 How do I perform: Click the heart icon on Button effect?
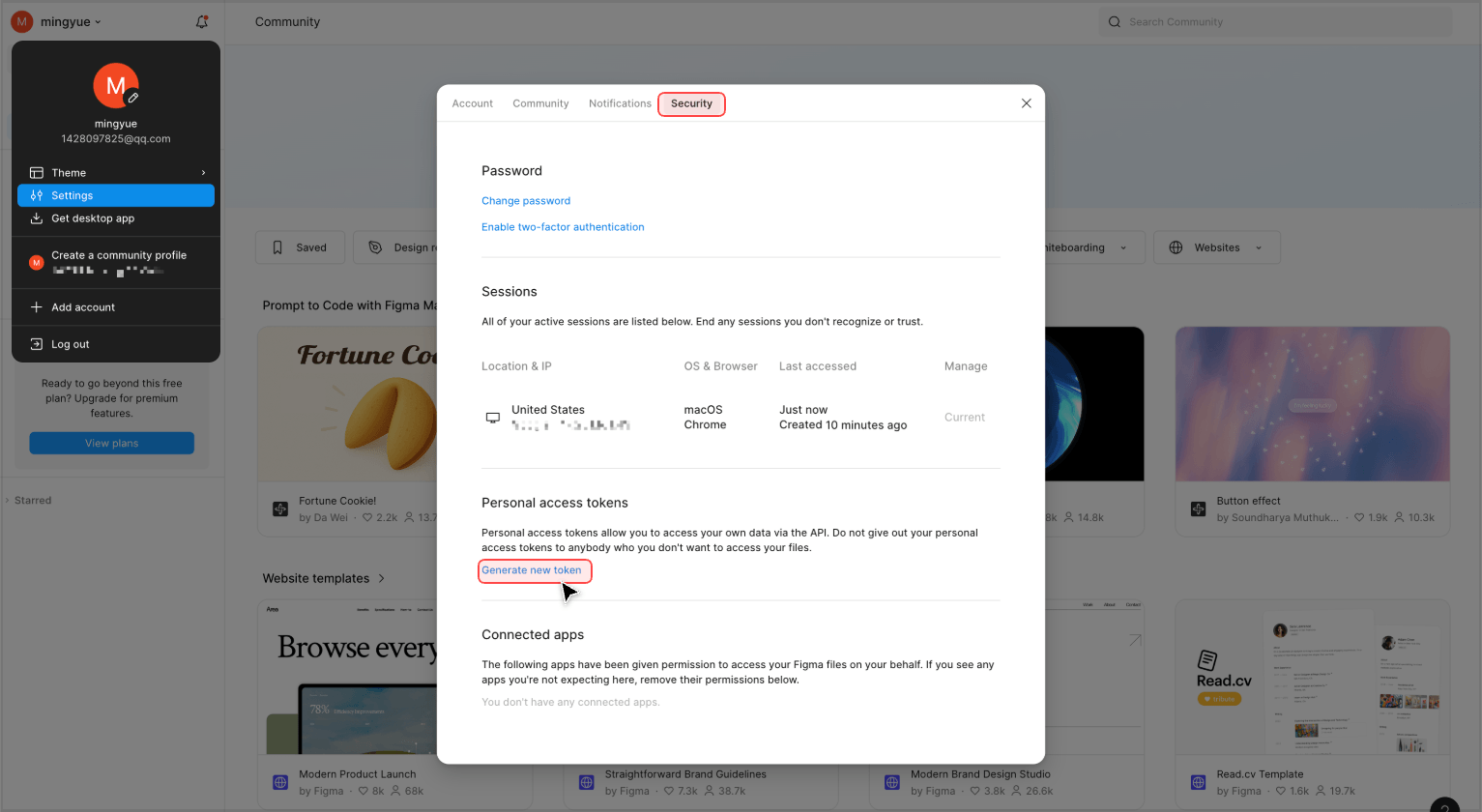[1359, 518]
